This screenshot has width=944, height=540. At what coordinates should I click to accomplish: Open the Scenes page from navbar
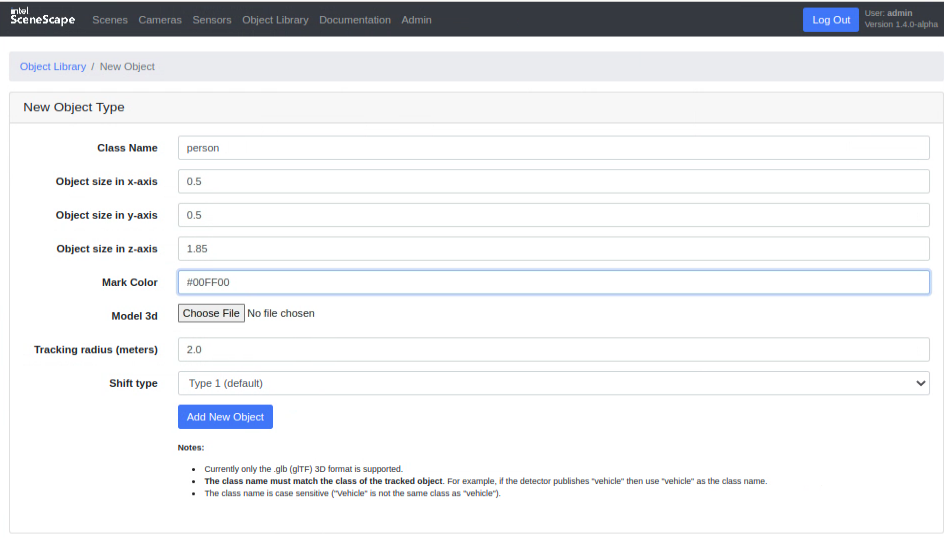click(x=109, y=20)
